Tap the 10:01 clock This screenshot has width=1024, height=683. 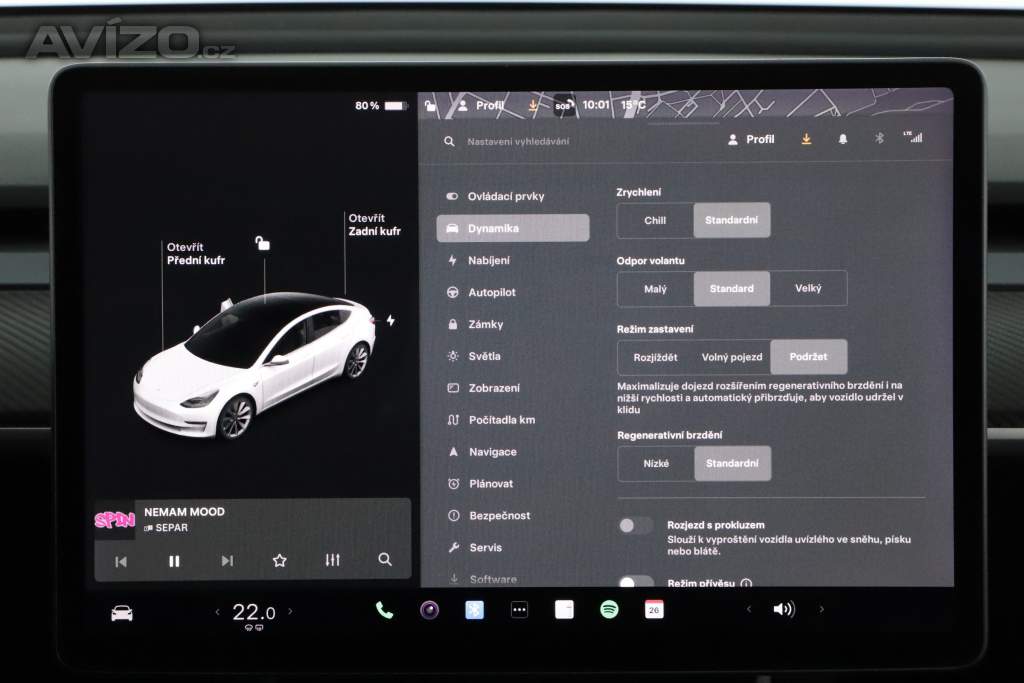tap(596, 104)
